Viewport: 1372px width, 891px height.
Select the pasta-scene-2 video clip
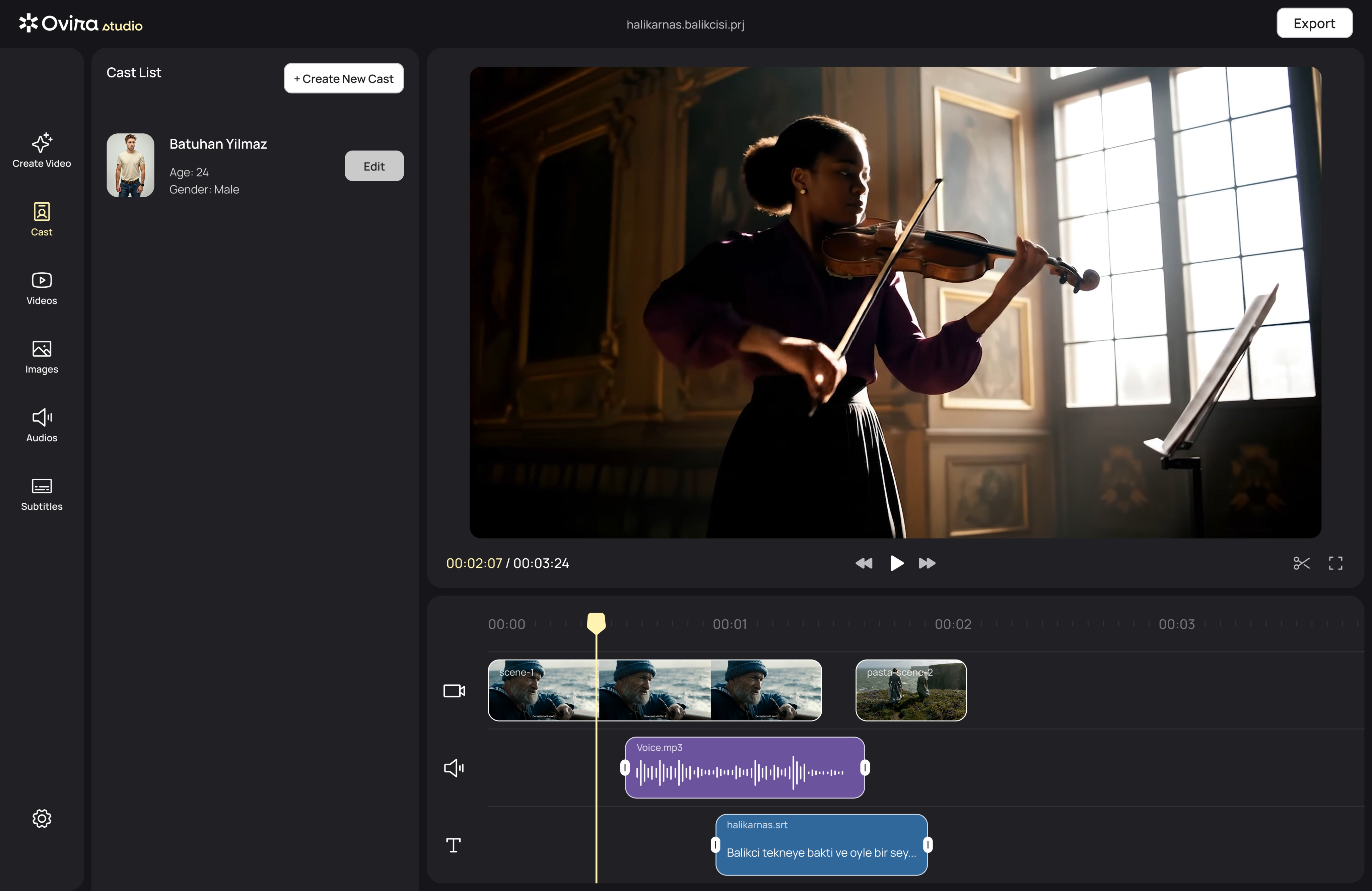pos(911,690)
